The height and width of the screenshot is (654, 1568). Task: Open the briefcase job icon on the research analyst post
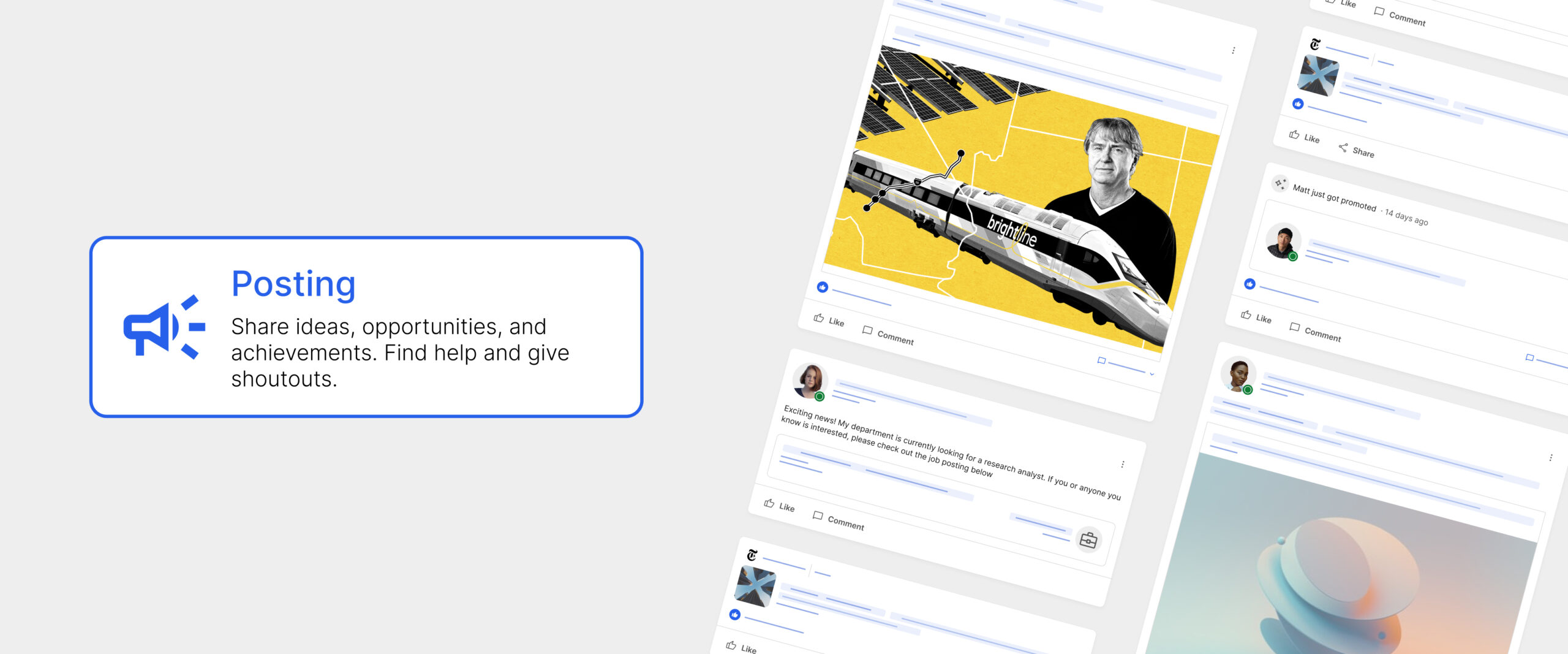pos(1088,540)
